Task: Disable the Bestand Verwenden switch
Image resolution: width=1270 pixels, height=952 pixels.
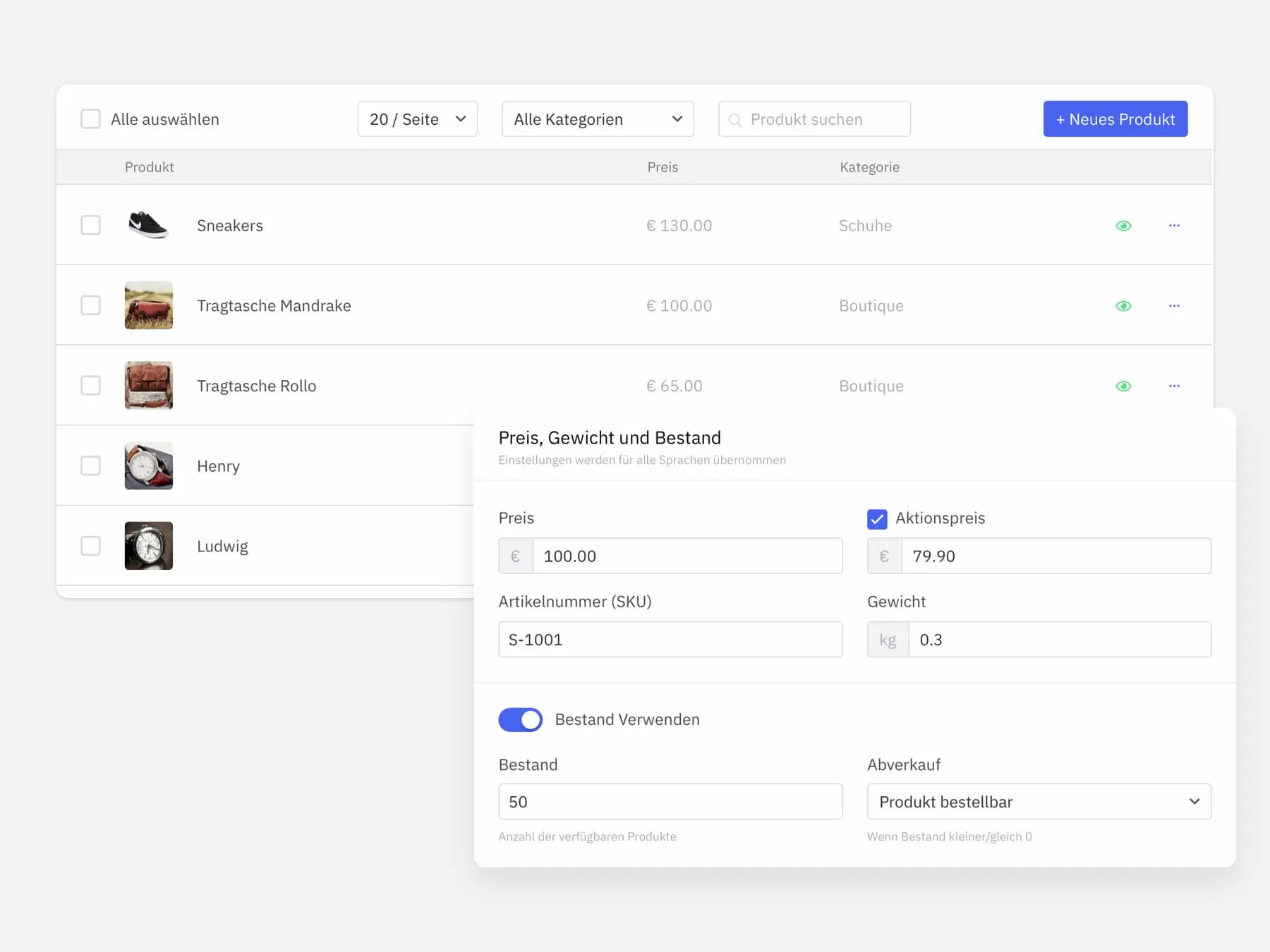Action: (521, 720)
